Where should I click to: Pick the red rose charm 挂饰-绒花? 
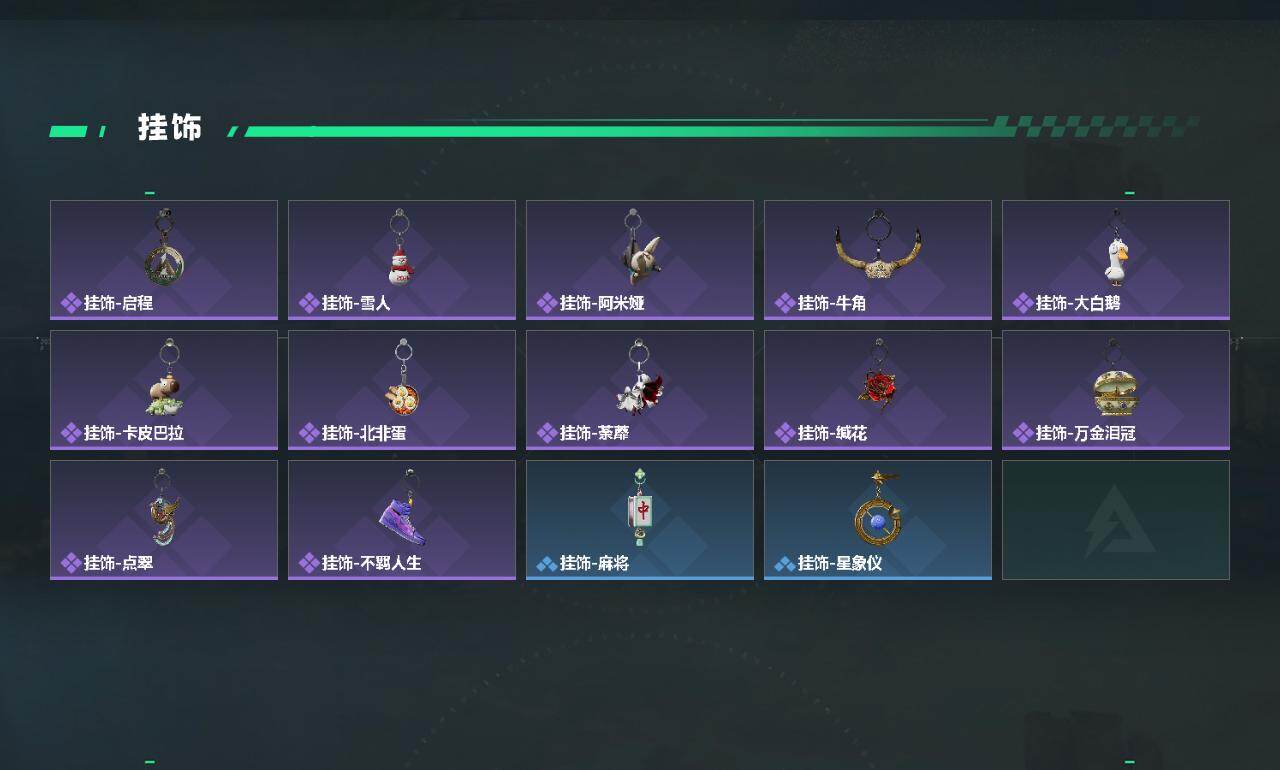tap(877, 378)
